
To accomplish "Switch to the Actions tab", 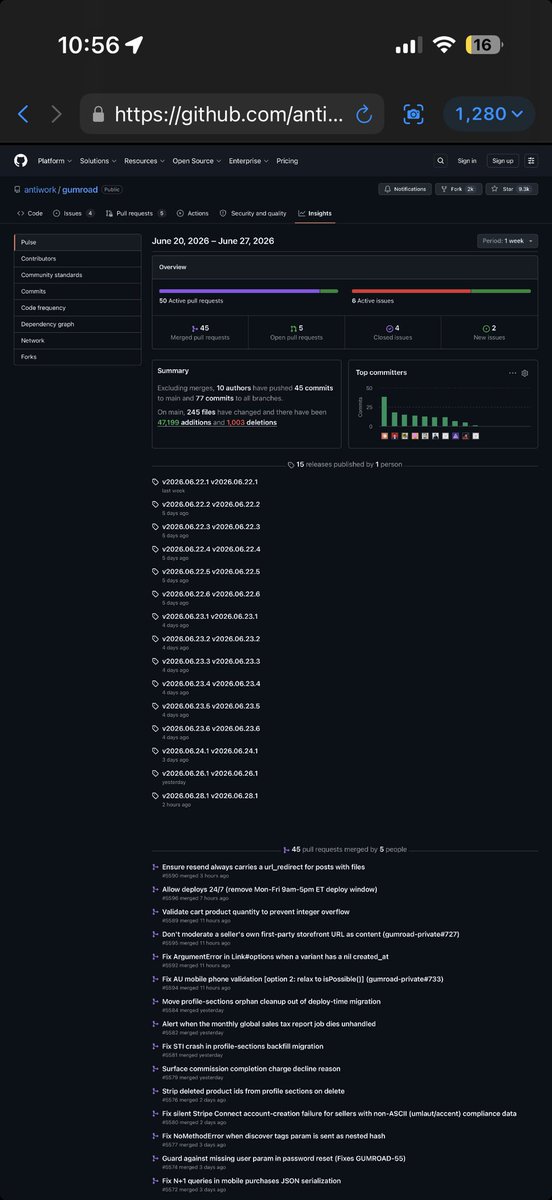I will click(193, 213).
